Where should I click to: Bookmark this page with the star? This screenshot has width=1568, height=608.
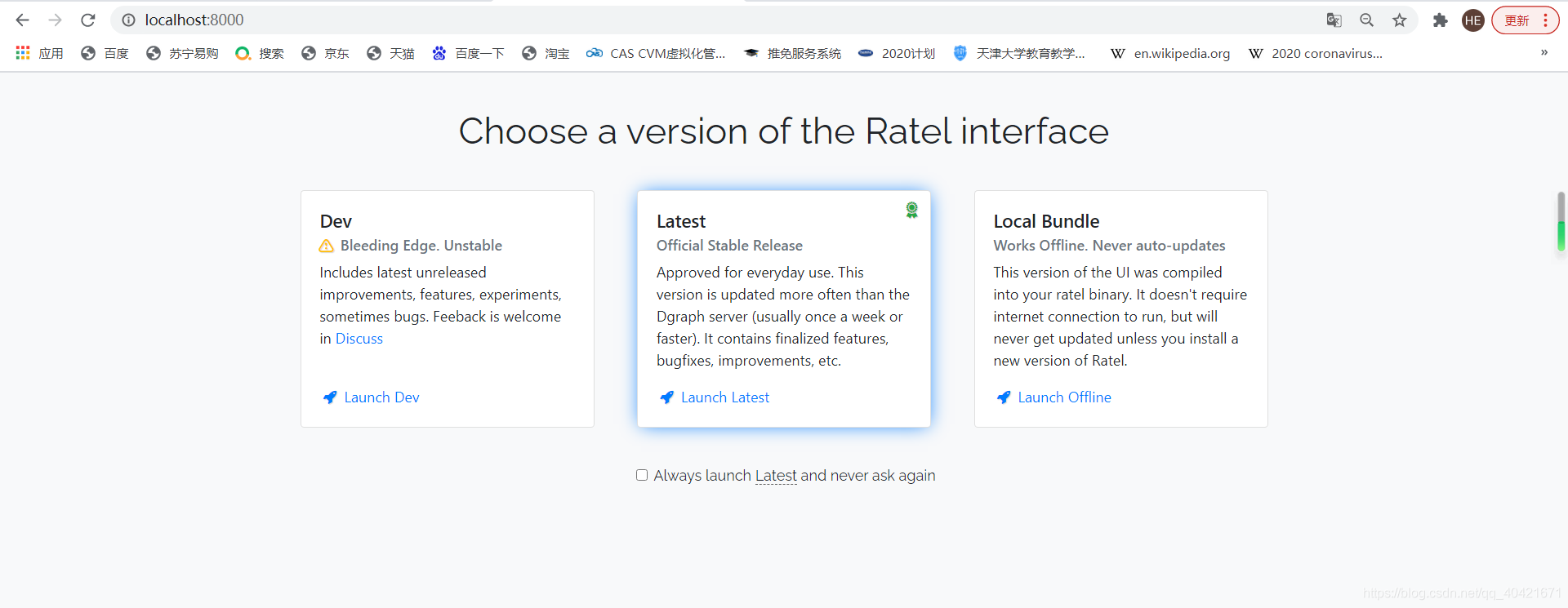point(1400,20)
